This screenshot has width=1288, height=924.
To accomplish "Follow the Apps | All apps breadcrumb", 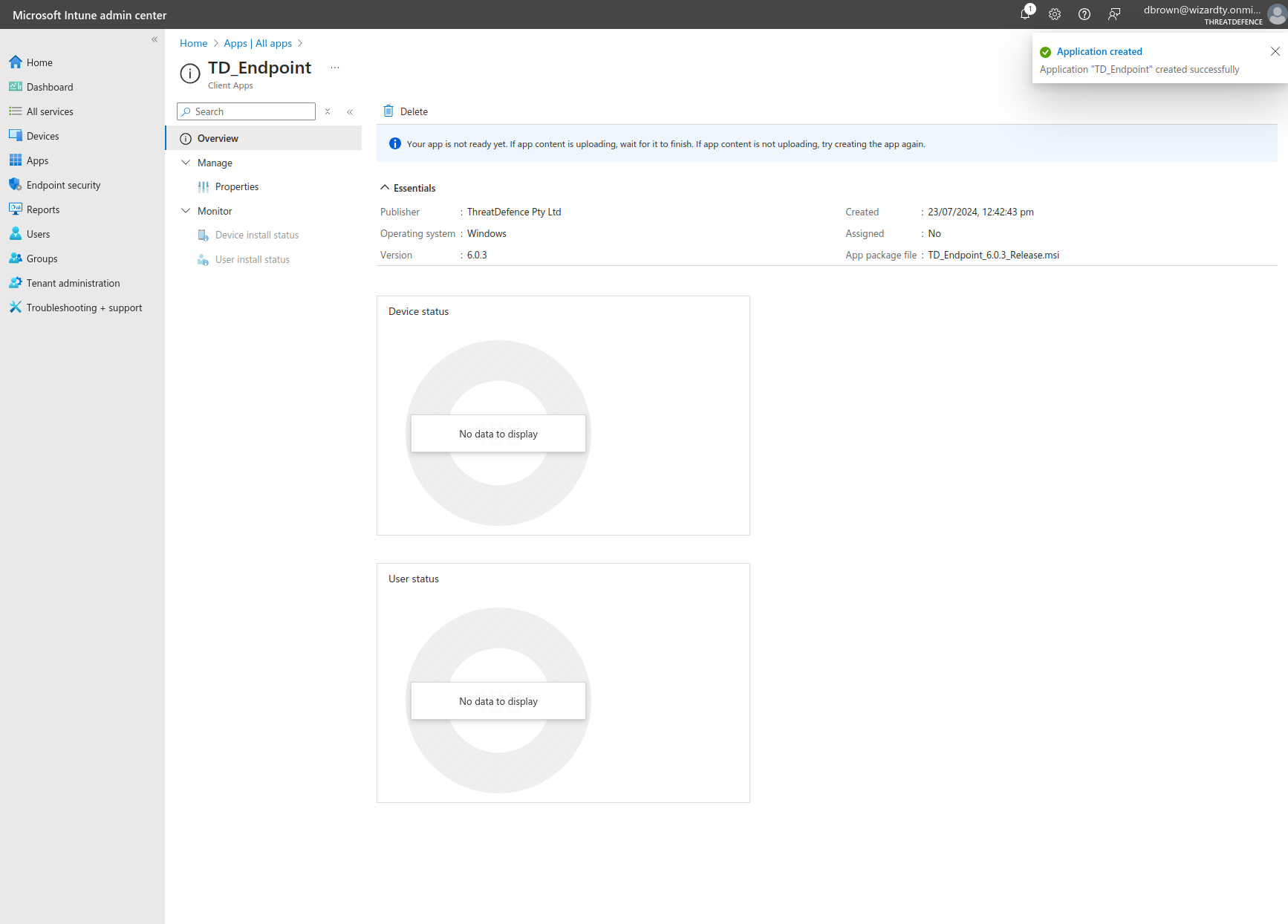I will [x=258, y=43].
